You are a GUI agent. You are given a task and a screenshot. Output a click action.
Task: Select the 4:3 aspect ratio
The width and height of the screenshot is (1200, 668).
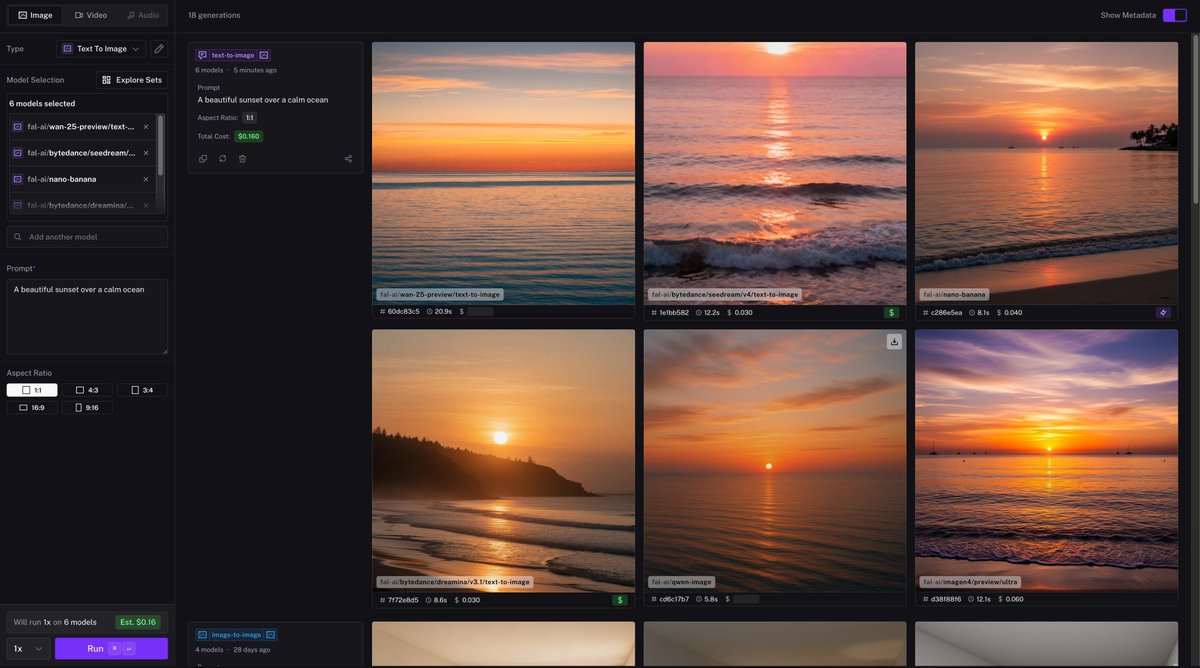point(87,390)
